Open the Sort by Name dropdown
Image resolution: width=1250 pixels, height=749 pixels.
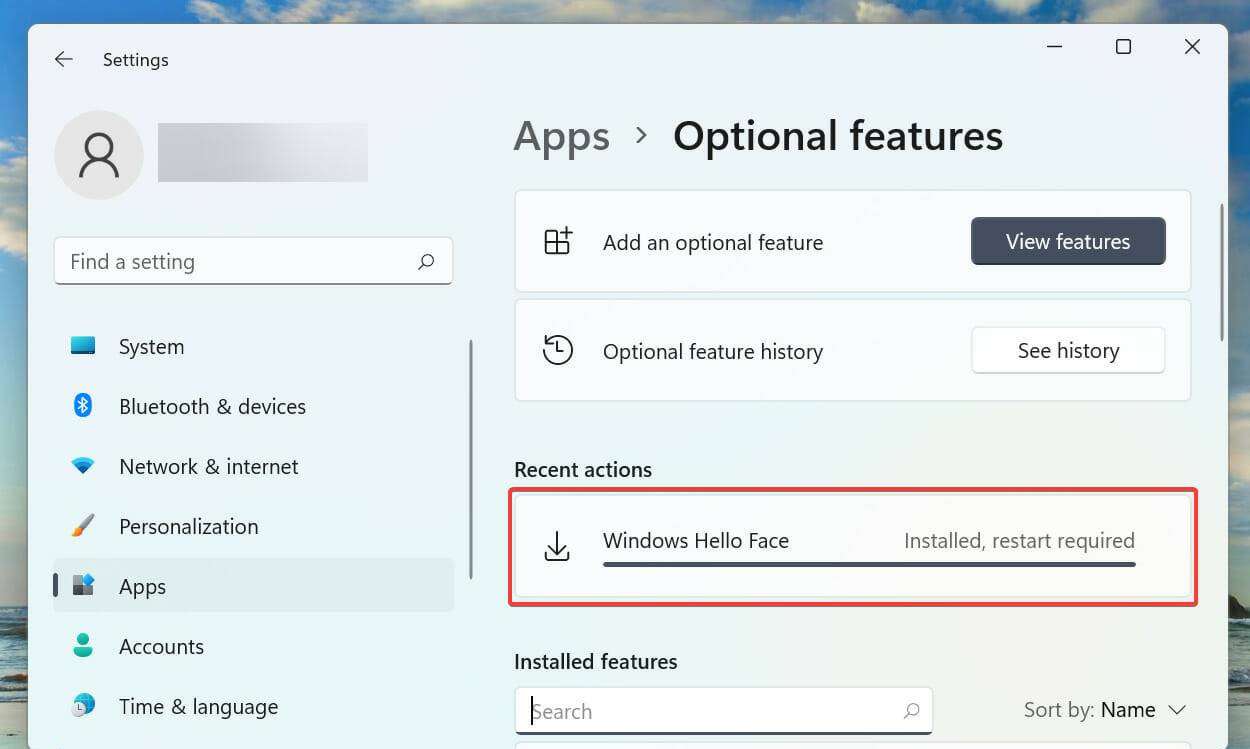1105,710
